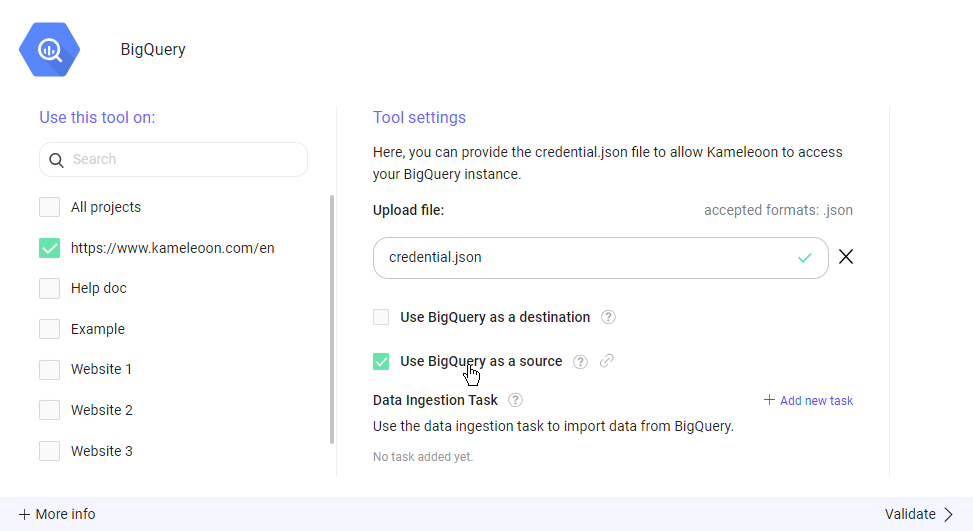
Task: Open the Data Ingestion Task help tooltip icon
Action: click(x=515, y=400)
